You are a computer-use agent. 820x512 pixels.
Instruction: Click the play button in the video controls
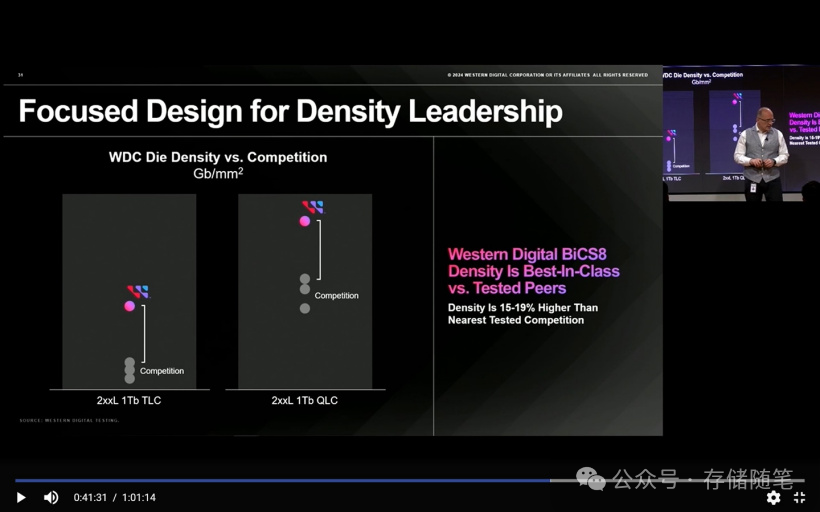click(x=21, y=497)
